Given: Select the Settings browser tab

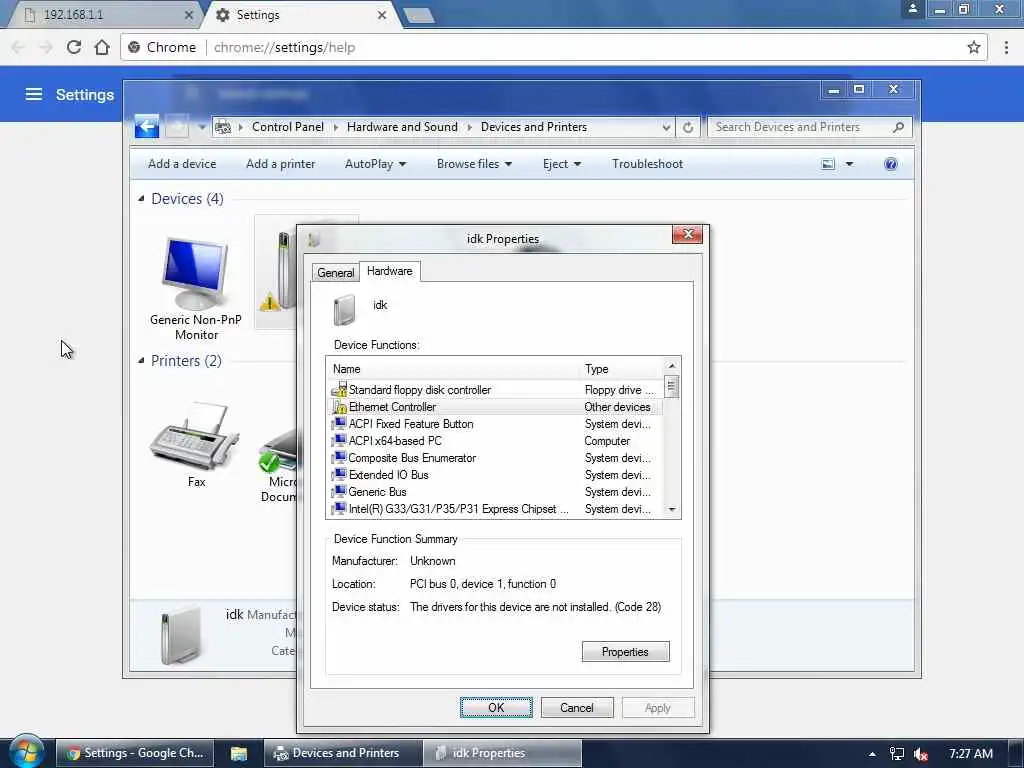Looking at the screenshot, I should (300, 14).
